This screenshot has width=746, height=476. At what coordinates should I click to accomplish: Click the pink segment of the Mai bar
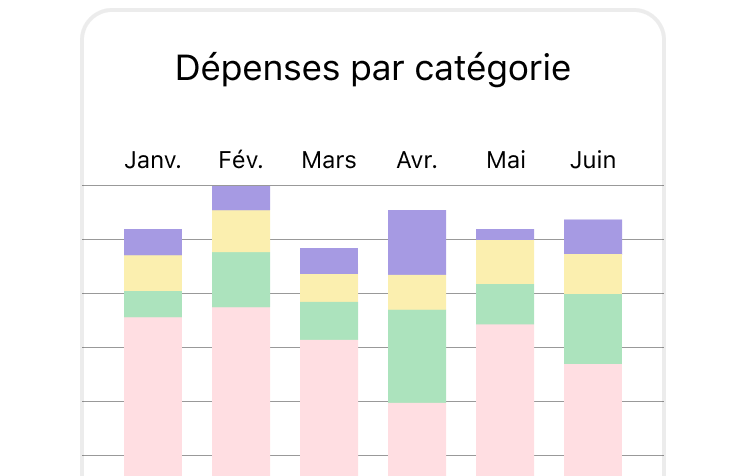pyautogui.click(x=505, y=399)
